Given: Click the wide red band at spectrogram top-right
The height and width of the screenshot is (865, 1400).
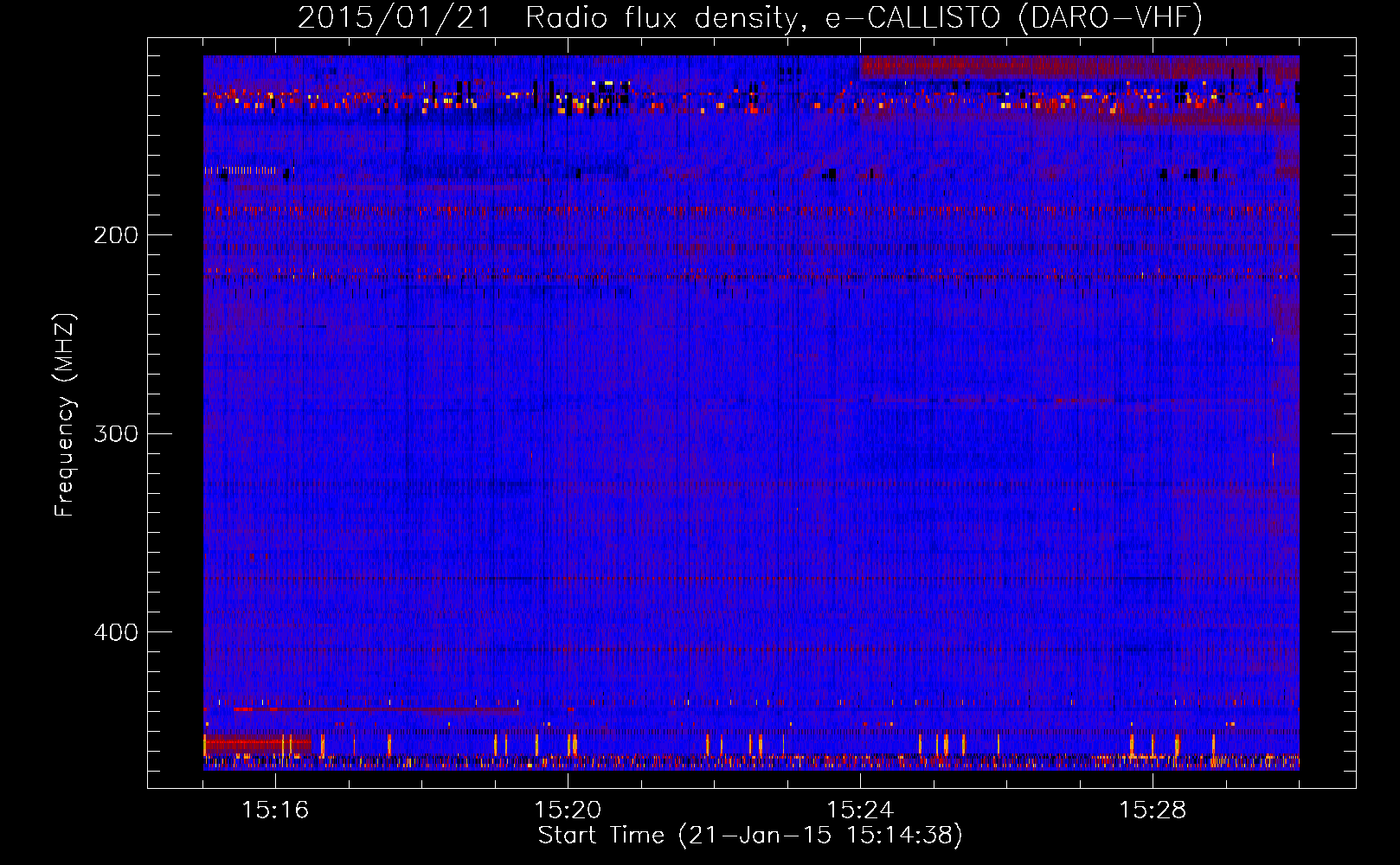Looking at the screenshot, I should pos(1073,67).
